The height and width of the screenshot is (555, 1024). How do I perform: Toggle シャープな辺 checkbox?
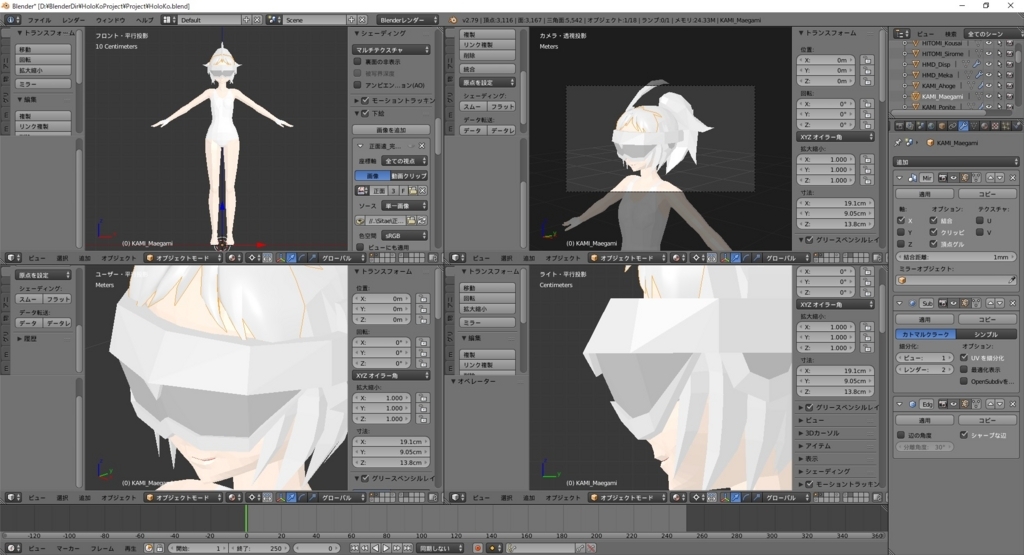tap(964, 435)
